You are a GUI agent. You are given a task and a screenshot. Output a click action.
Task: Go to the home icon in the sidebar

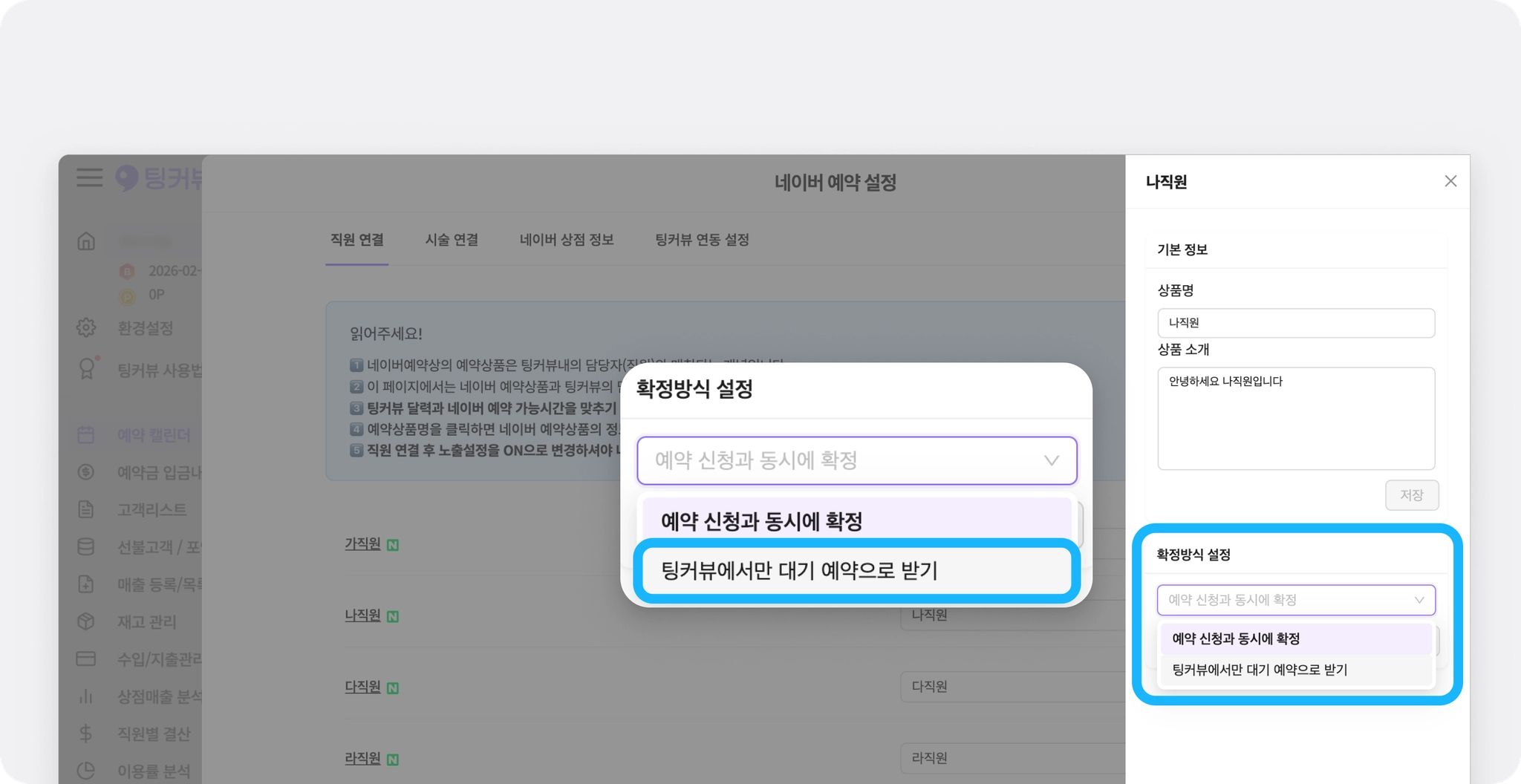(86, 241)
